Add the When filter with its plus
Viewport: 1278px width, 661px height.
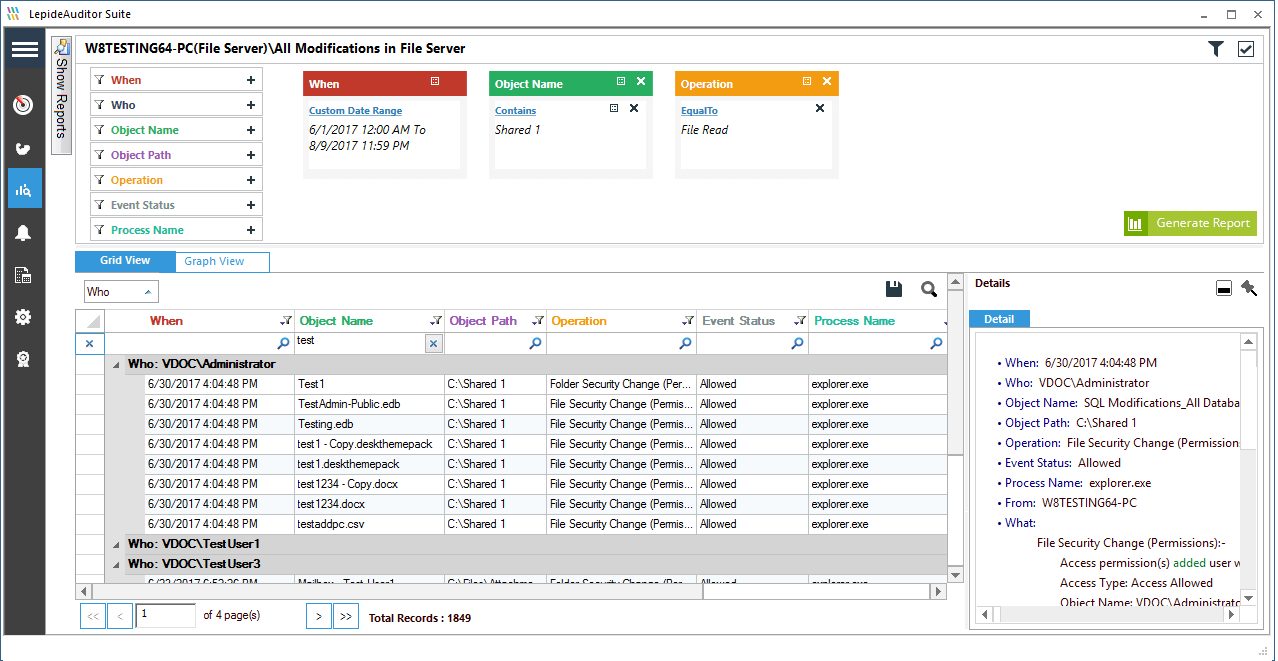tap(251, 80)
